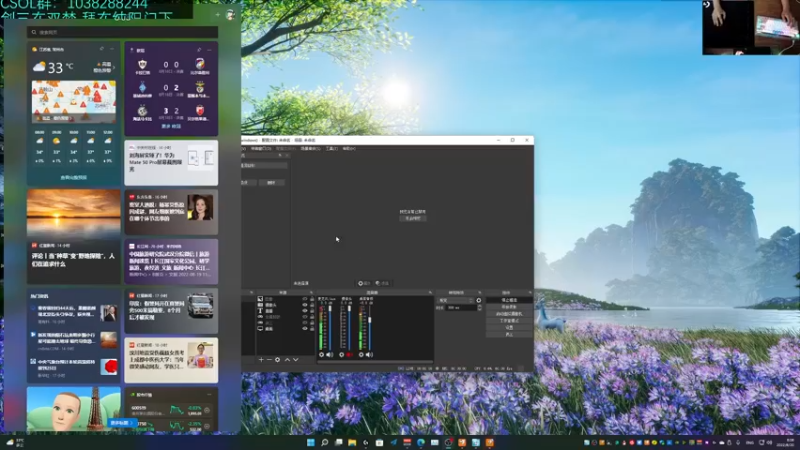Open 帮助(H) menu in OBS

coord(349,148)
